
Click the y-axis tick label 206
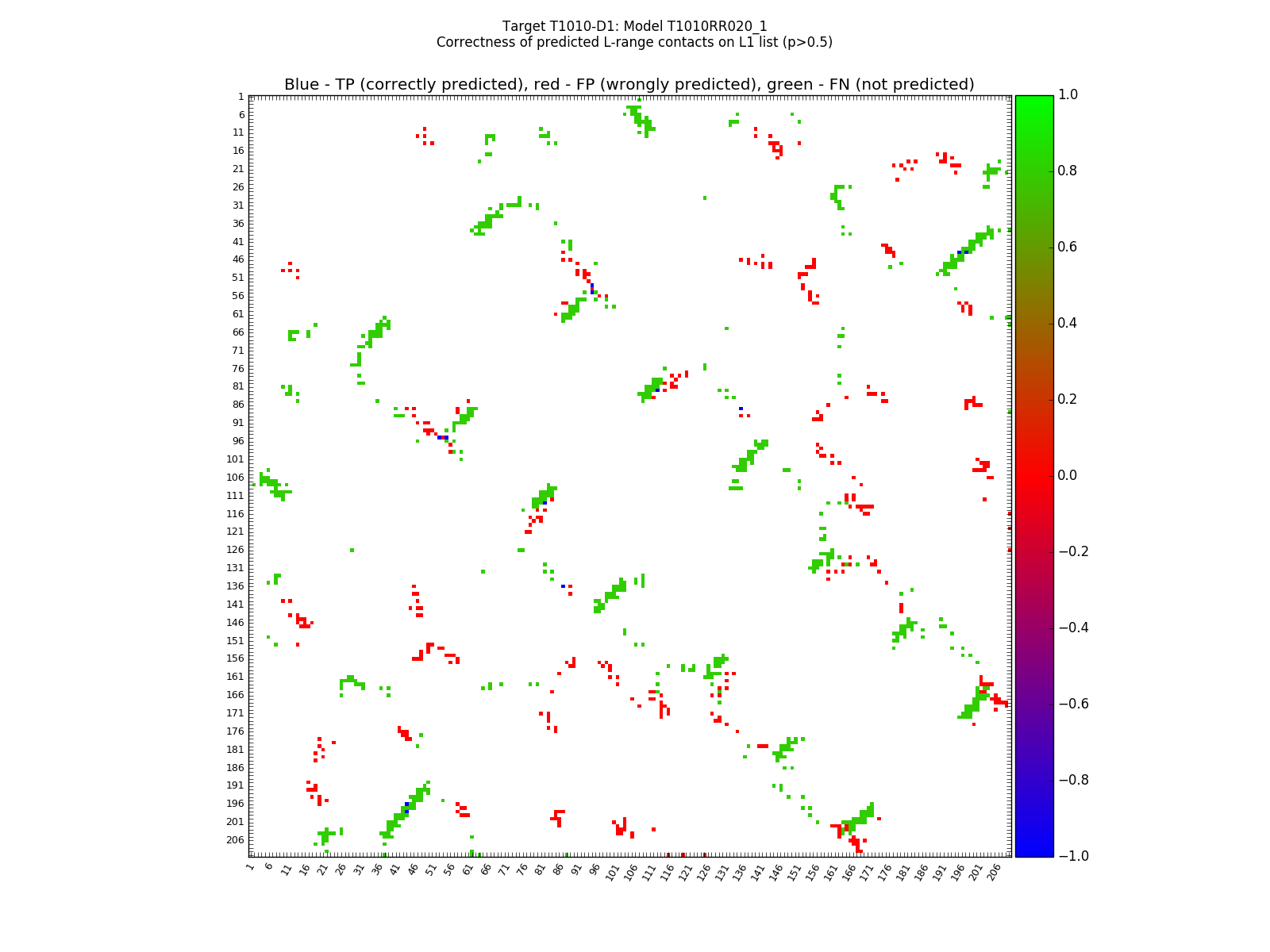235,840
